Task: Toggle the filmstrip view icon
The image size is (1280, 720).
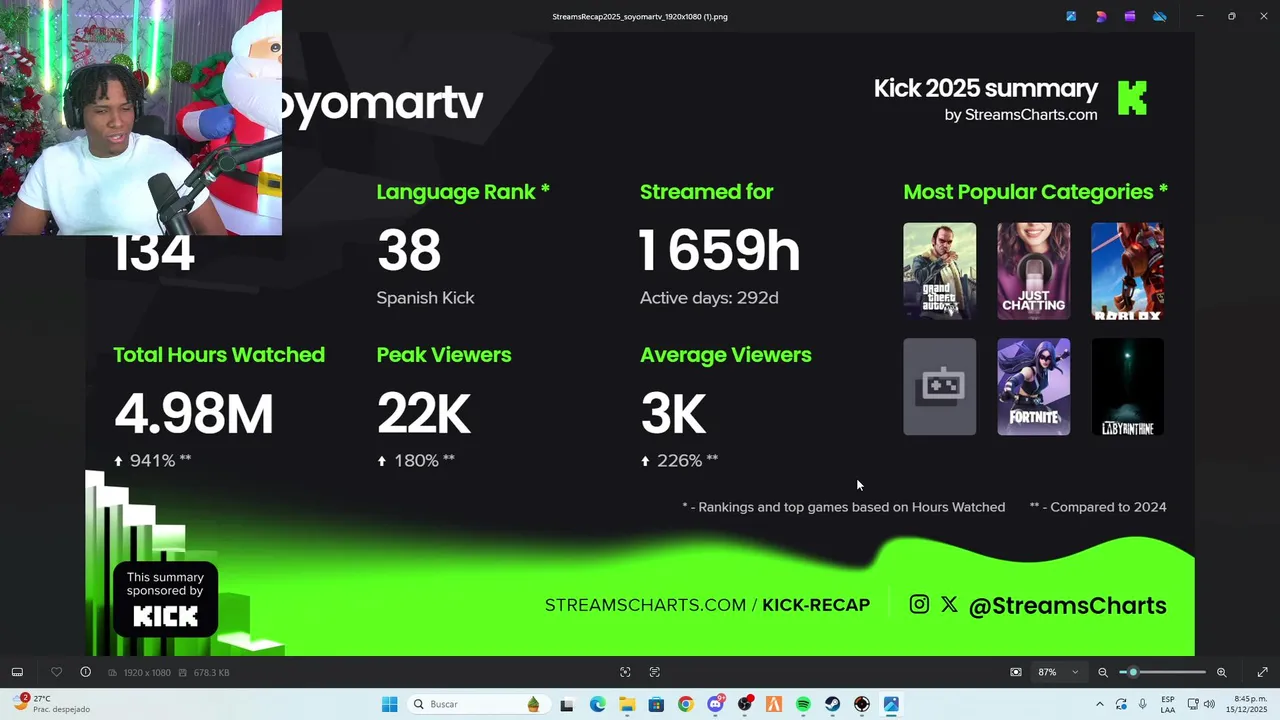Action: click(x=17, y=672)
